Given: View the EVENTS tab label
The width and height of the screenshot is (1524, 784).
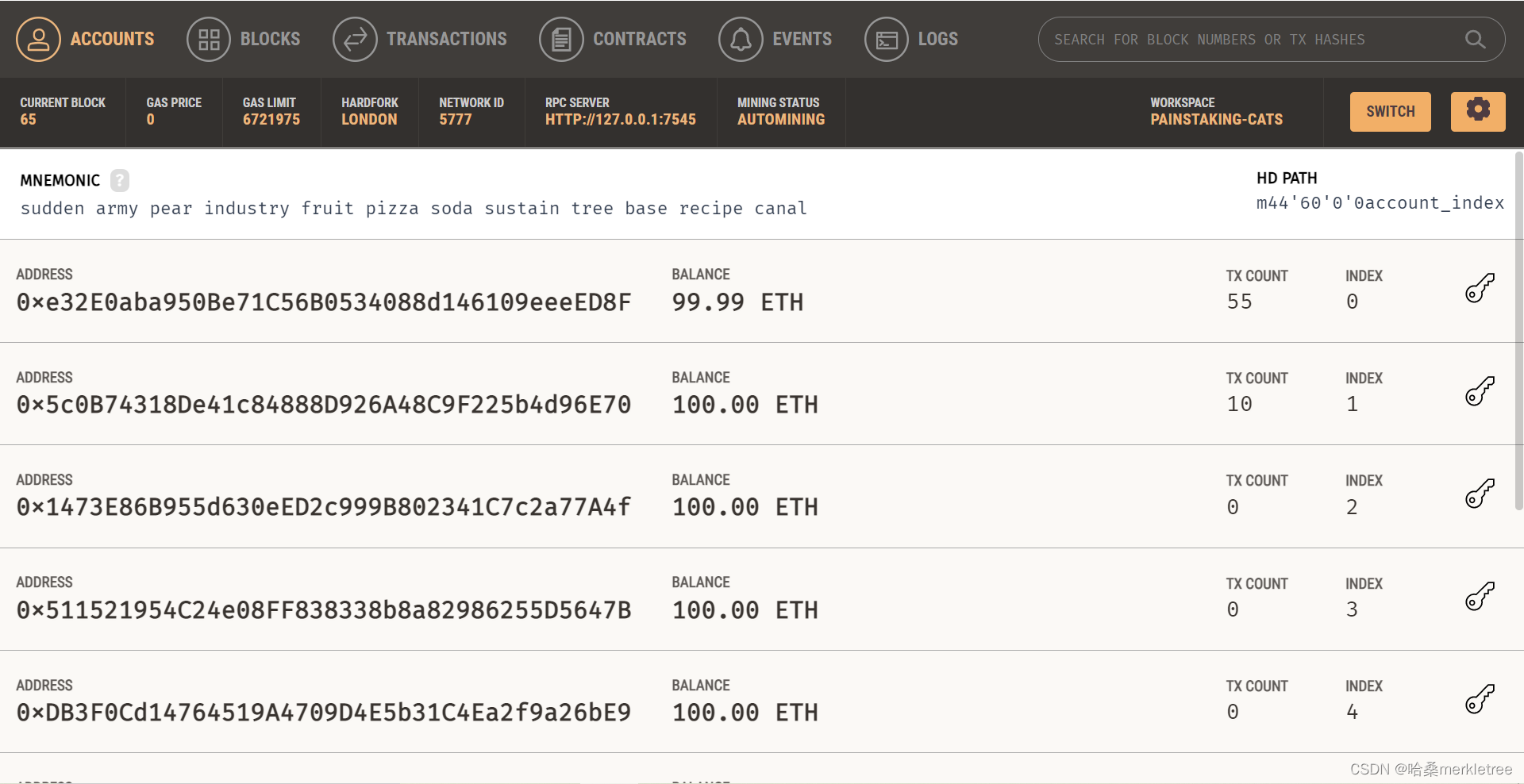Looking at the screenshot, I should pyautogui.click(x=802, y=40).
